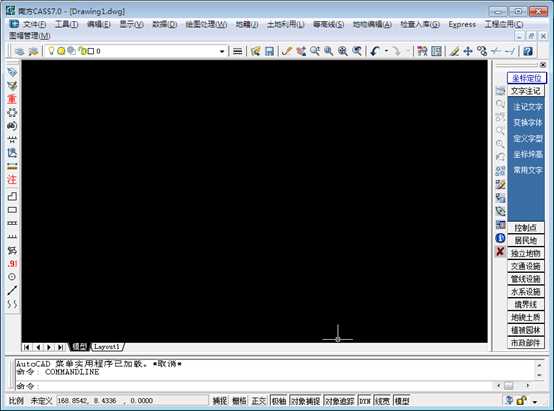Toggle the layer on/off lightbulb in layer box

51,51
